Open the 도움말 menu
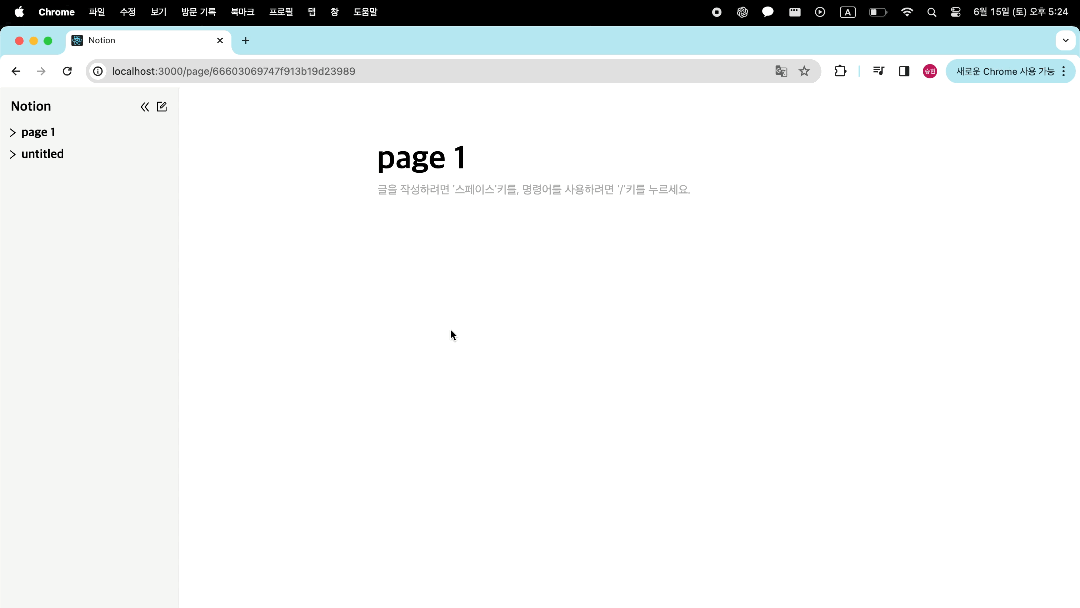Screen dimensions: 1080x608 (x=365, y=12)
